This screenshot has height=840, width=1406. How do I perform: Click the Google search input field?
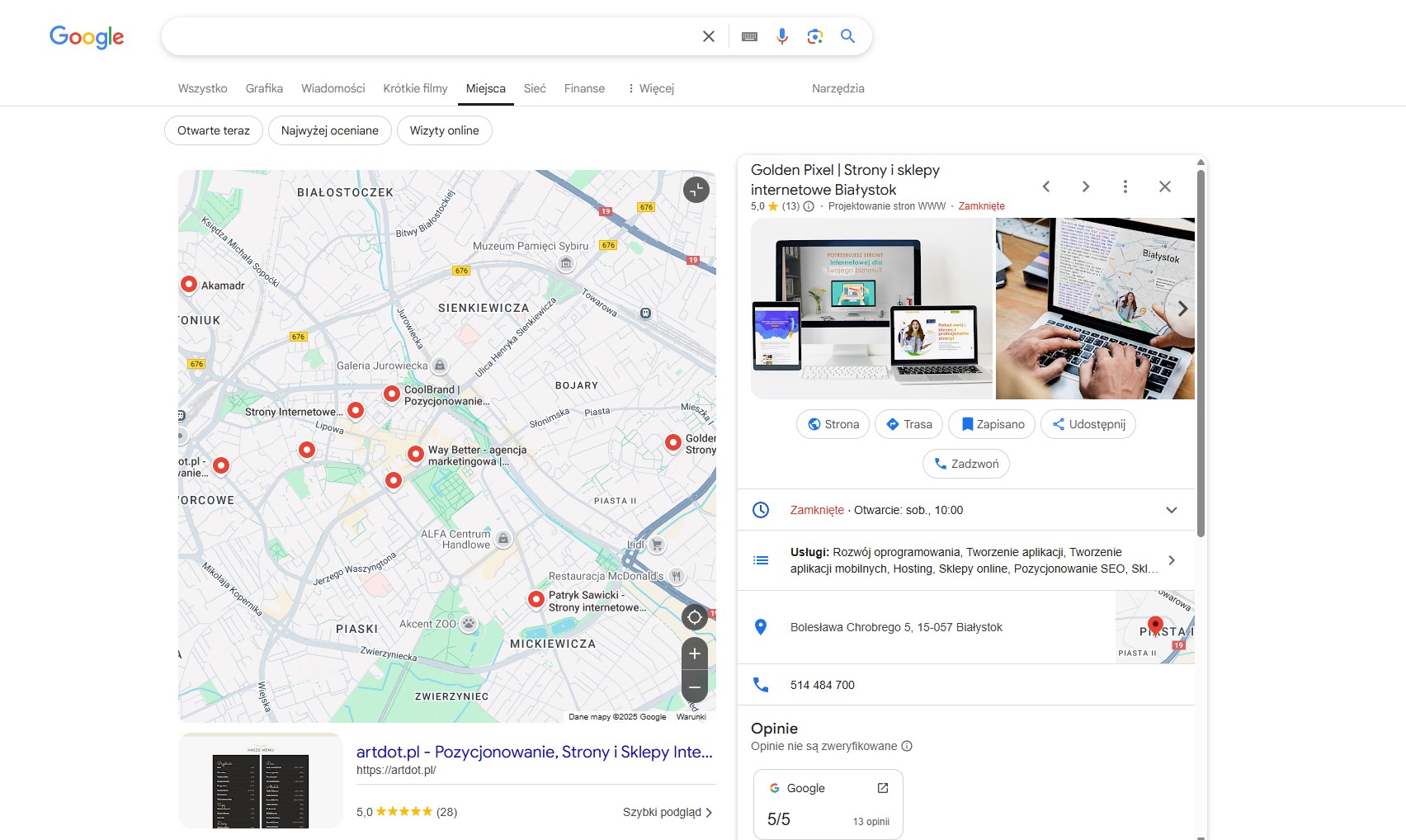[x=429, y=36]
